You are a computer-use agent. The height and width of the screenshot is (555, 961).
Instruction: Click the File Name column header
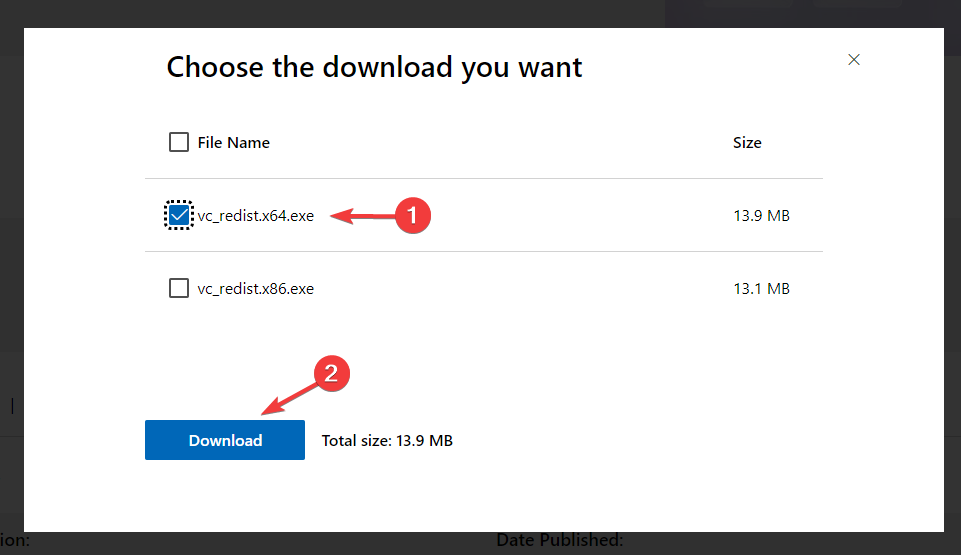234,142
